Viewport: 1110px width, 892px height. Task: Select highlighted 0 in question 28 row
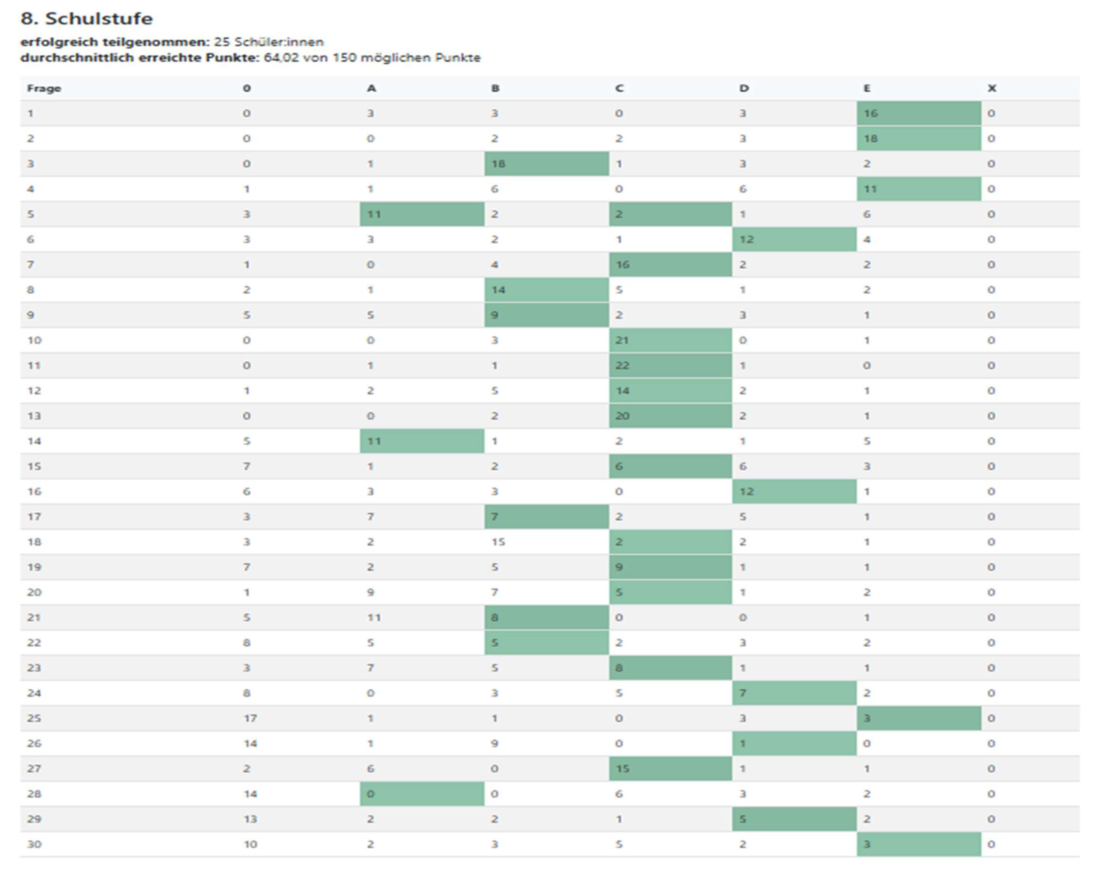(x=371, y=794)
